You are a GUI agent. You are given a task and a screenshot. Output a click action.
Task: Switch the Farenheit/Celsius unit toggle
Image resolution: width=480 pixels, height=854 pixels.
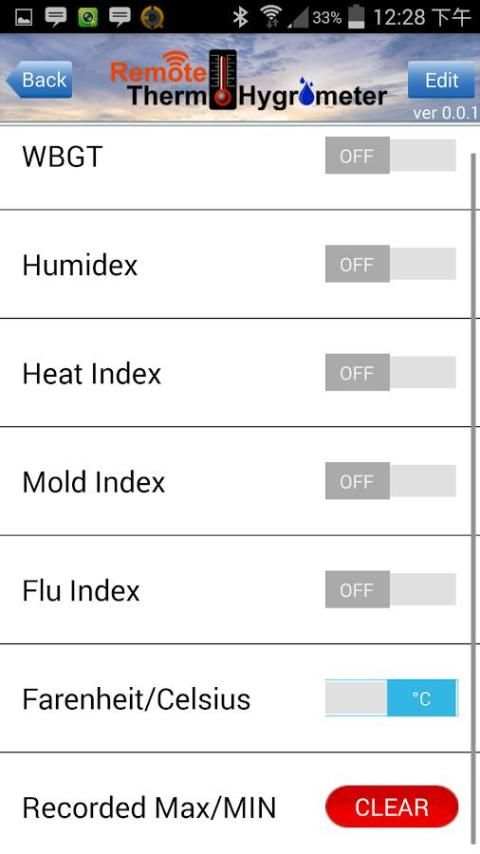[x=391, y=698]
